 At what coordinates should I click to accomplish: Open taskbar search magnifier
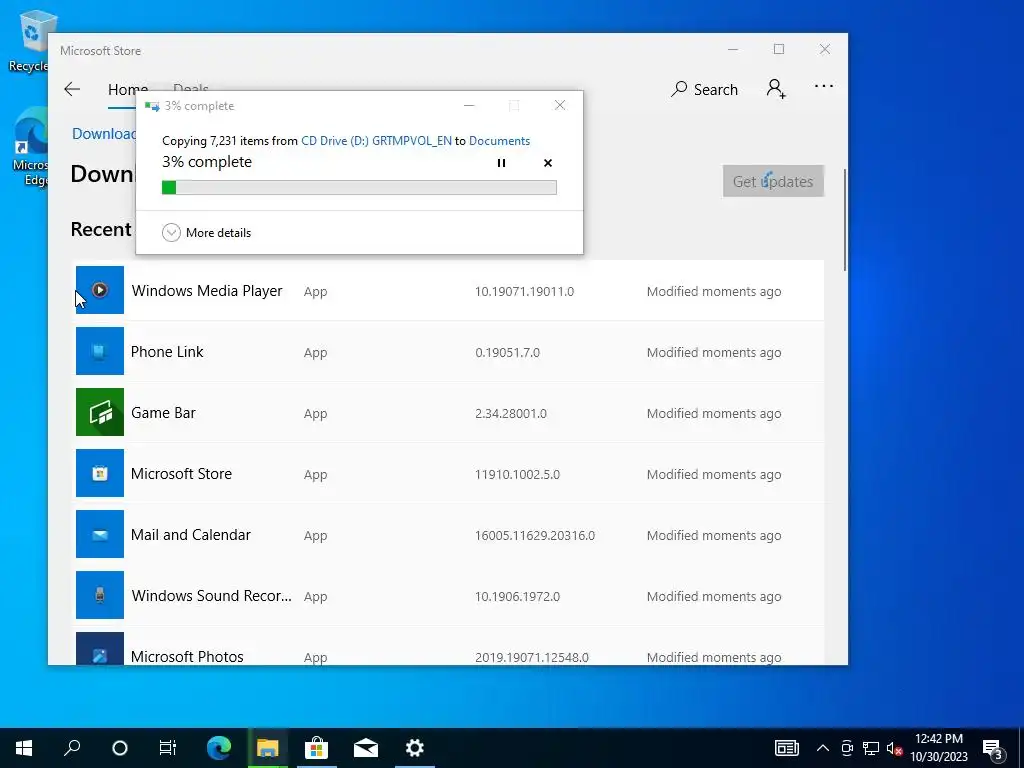pyautogui.click(x=72, y=748)
